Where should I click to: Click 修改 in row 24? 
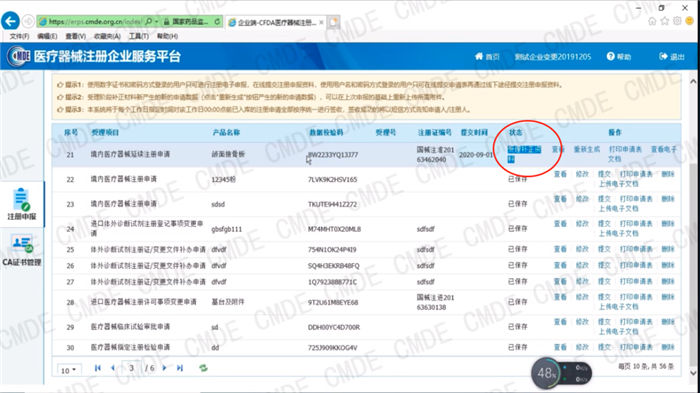pos(582,224)
